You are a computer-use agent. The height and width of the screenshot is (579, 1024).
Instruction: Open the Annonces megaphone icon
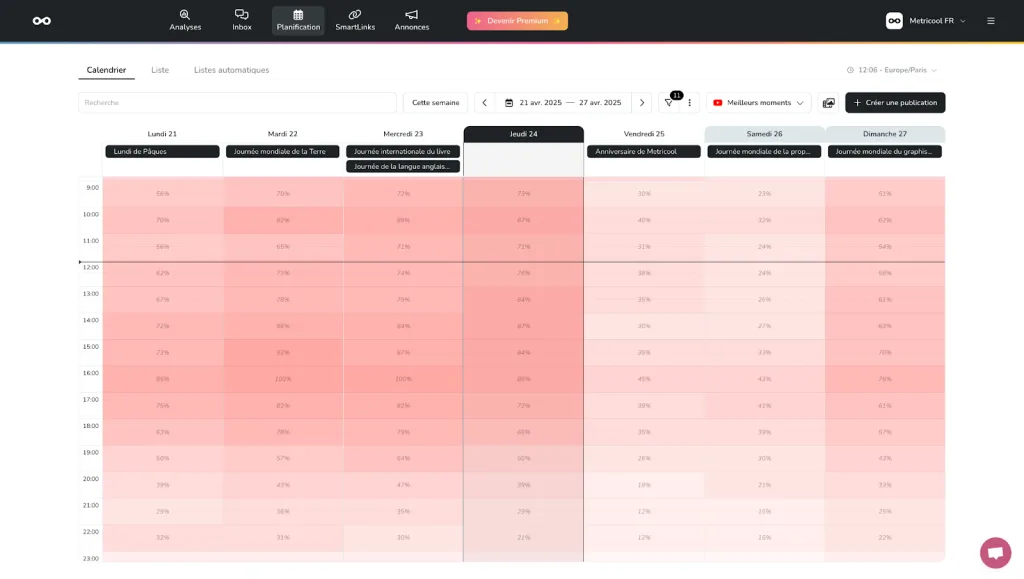[411, 20]
